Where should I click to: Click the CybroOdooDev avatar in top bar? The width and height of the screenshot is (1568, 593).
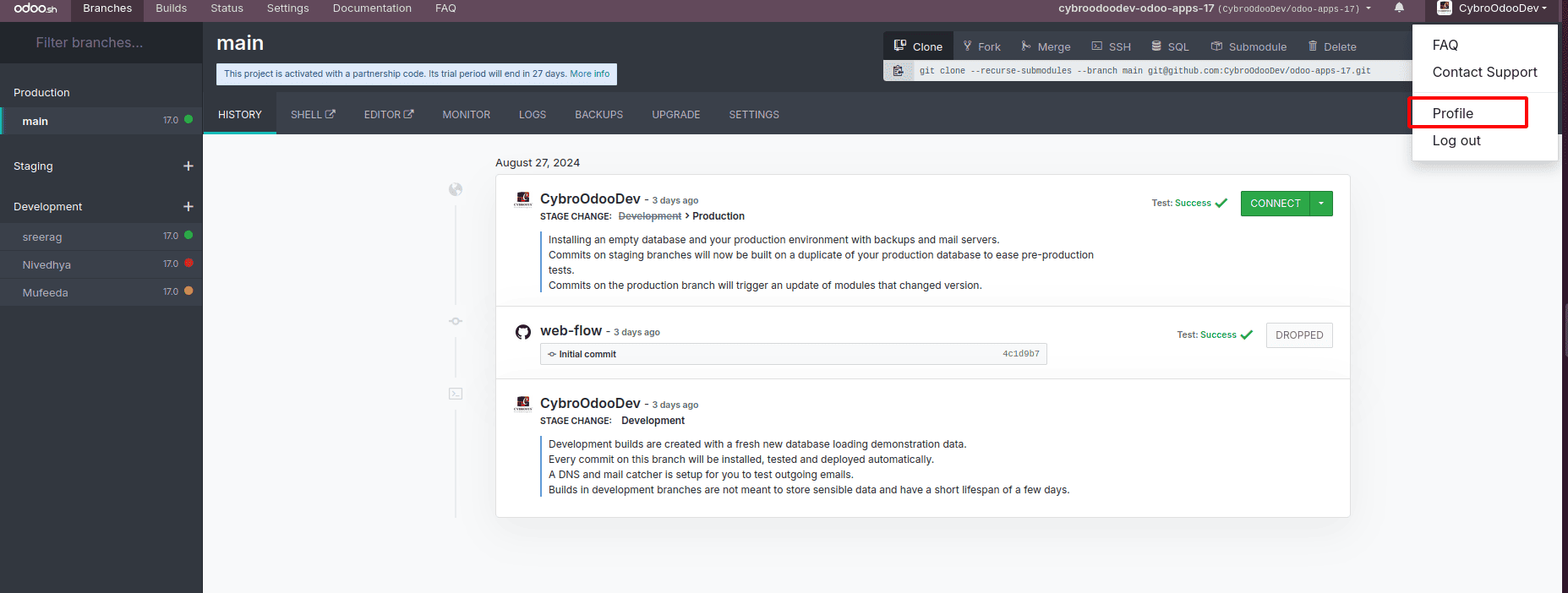point(1445,8)
